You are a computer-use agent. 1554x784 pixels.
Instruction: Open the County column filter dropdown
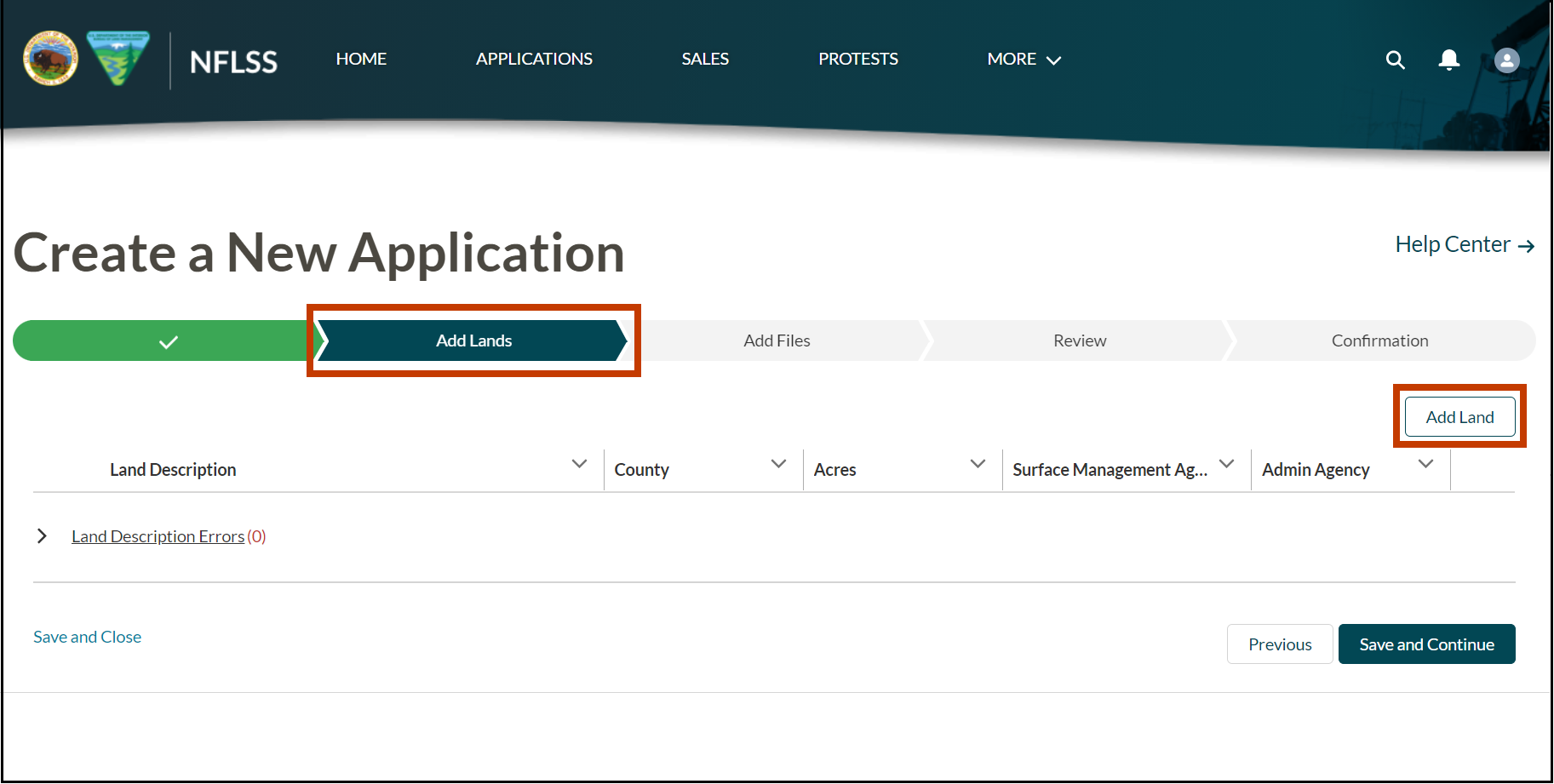[777, 464]
